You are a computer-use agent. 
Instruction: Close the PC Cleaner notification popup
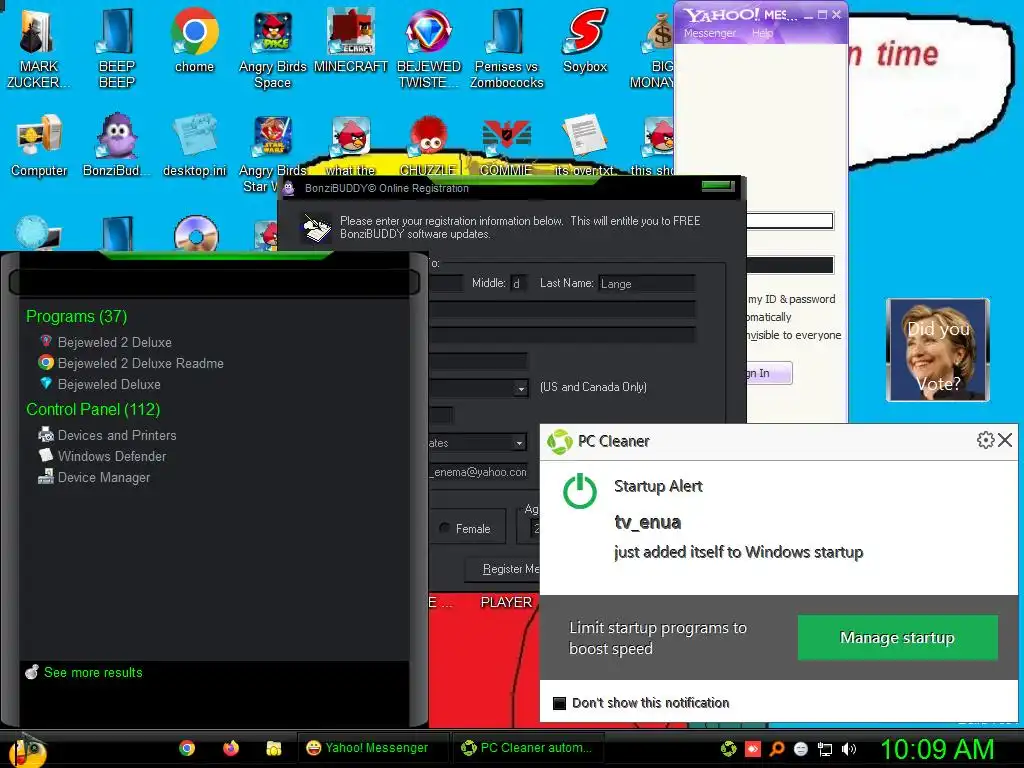coord(1006,440)
